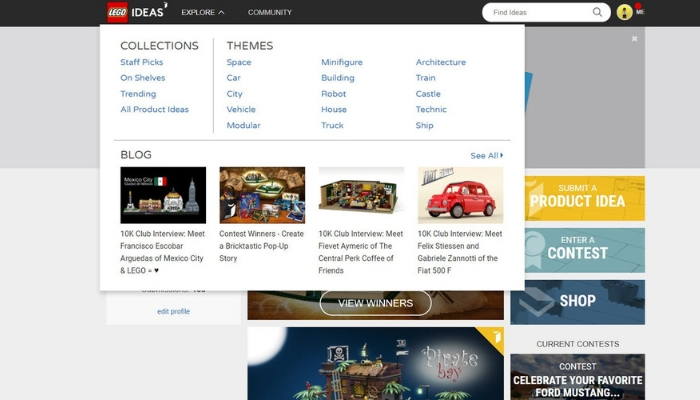The width and height of the screenshot is (700, 400).
Task: Open the Shop banner
Action: (578, 302)
